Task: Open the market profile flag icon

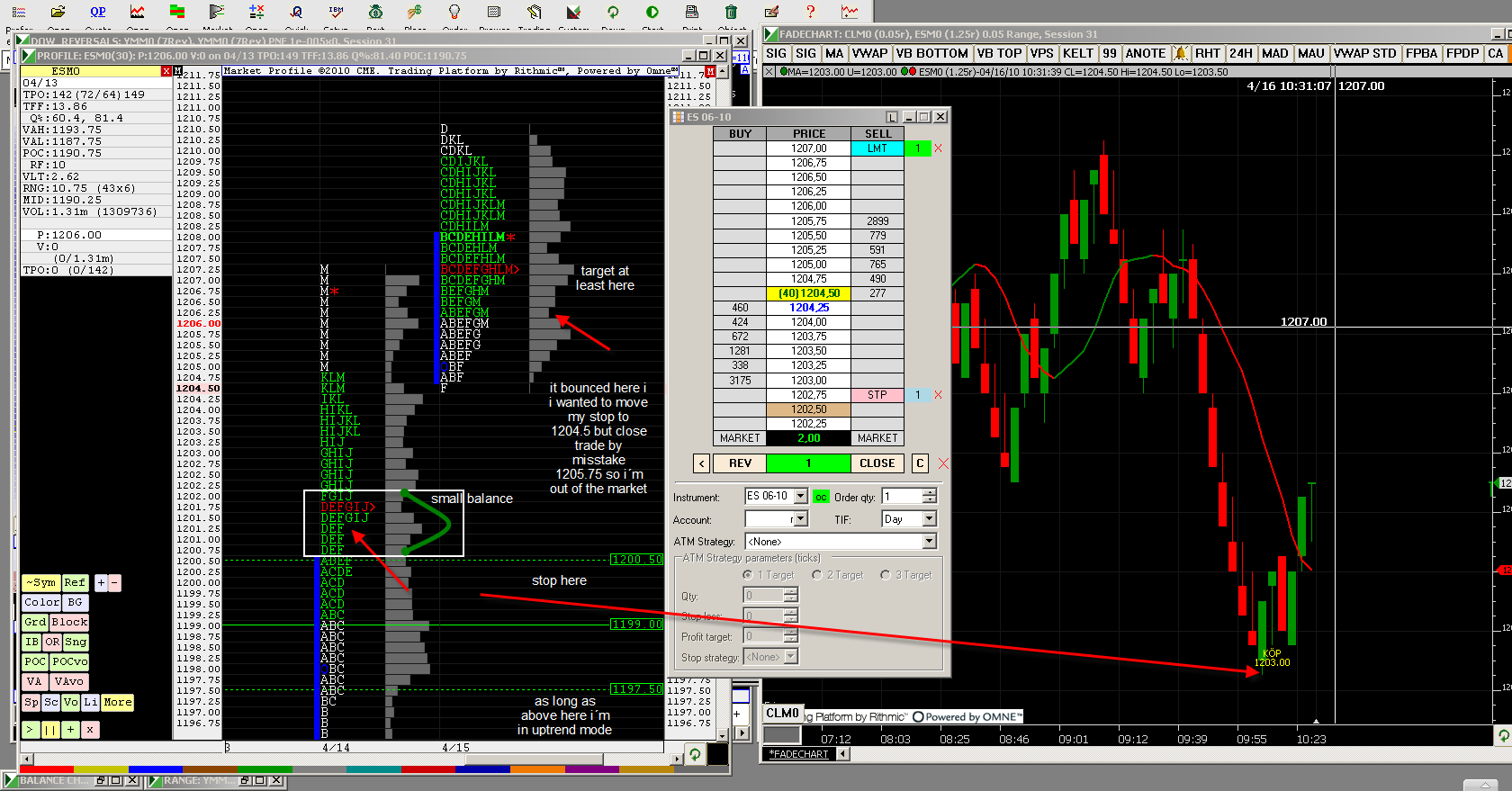Action: (217, 12)
